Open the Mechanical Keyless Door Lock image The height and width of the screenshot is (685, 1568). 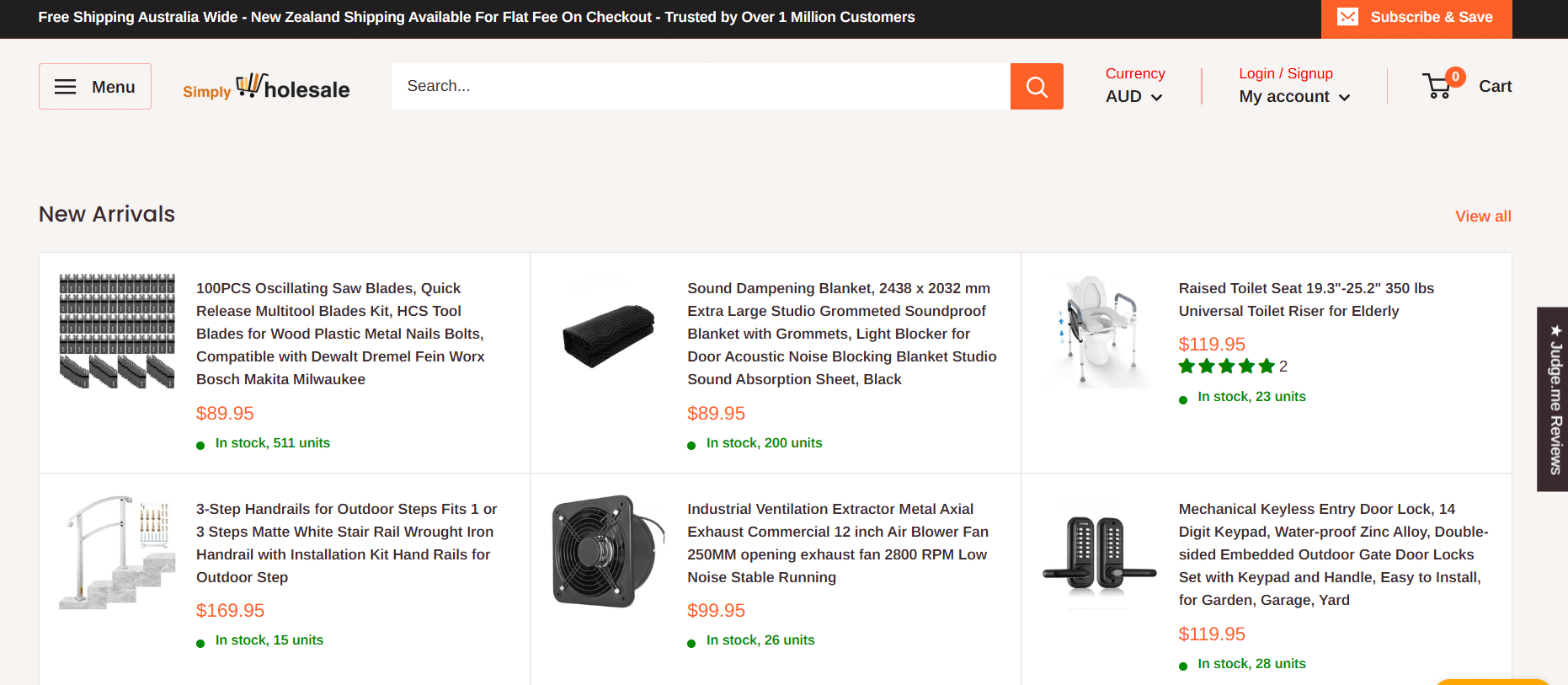1099,552
